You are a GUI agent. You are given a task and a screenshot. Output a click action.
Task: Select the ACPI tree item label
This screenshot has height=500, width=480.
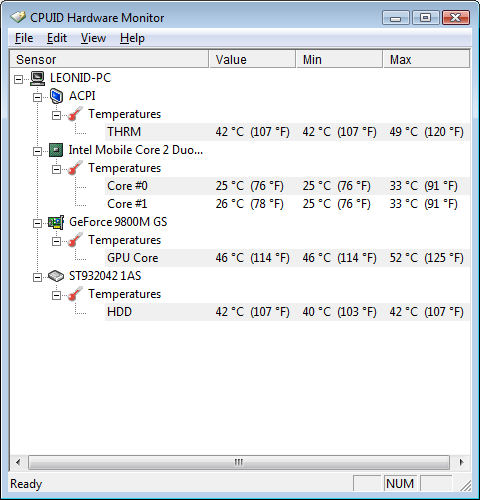[82, 96]
